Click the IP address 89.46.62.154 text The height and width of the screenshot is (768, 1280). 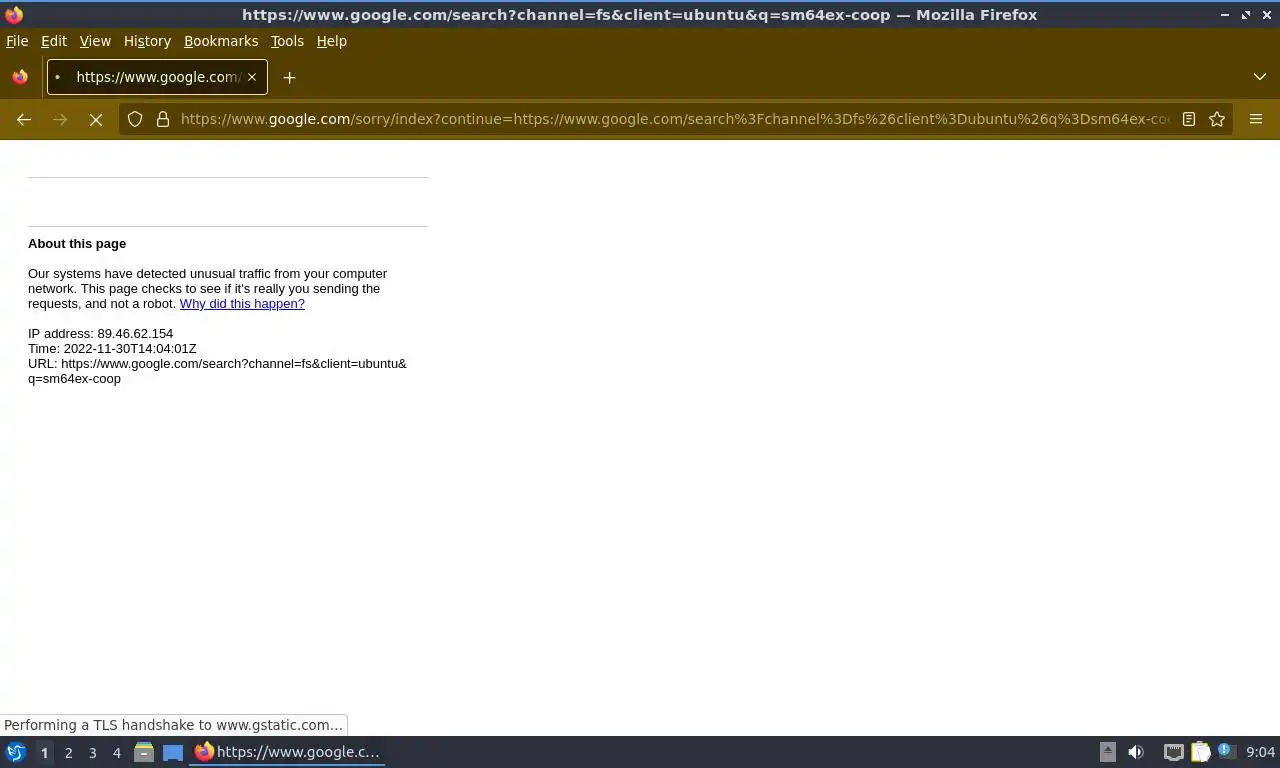point(100,334)
